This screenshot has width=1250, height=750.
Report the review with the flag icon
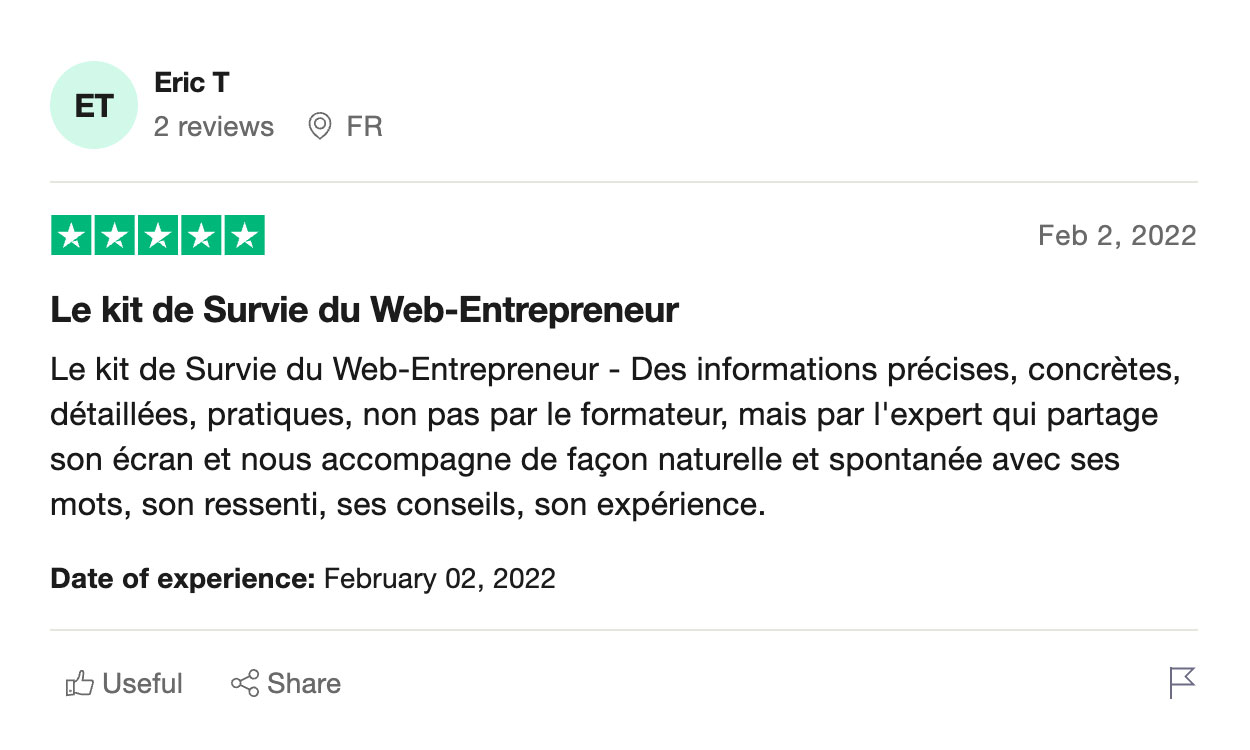[1181, 684]
